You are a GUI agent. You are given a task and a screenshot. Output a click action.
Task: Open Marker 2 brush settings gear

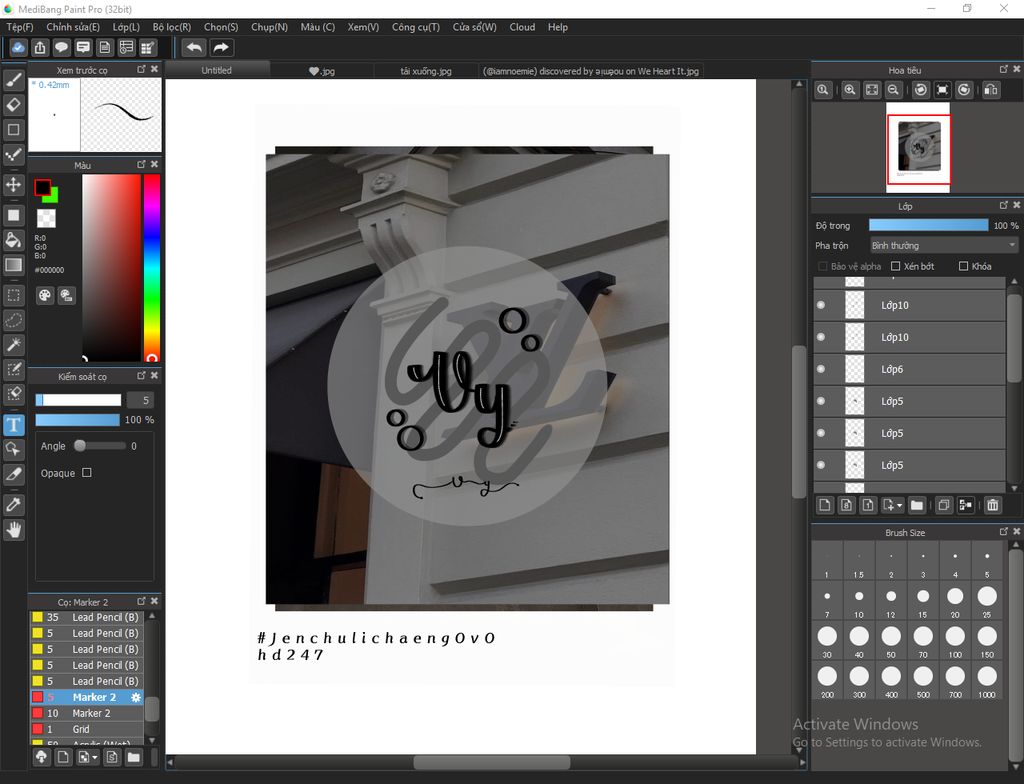click(x=136, y=697)
